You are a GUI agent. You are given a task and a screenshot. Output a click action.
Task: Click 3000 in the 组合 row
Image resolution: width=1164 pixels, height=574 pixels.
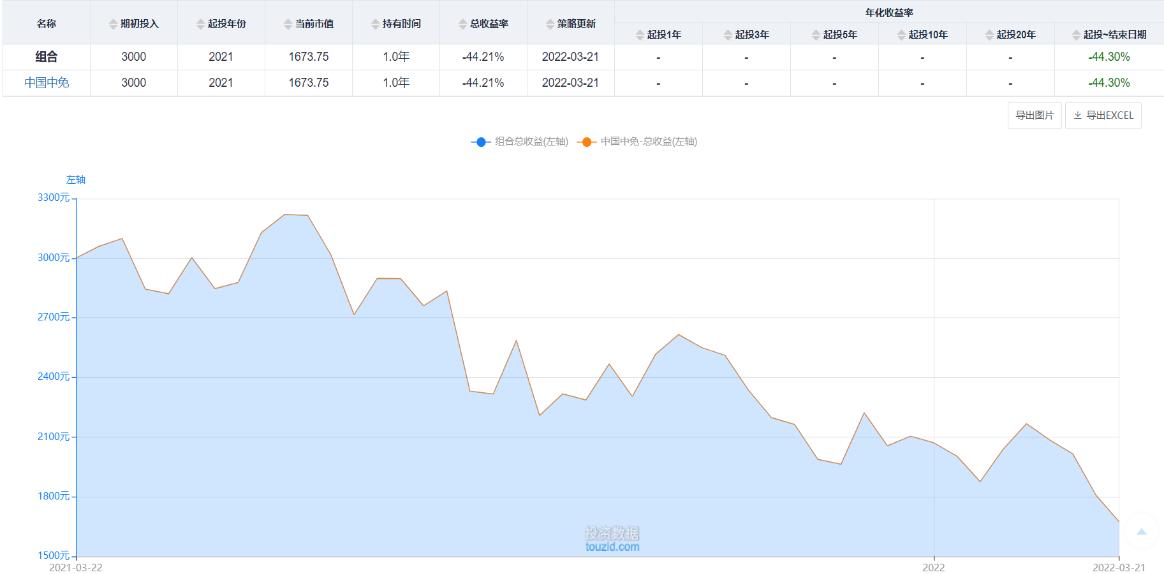[x=134, y=57]
